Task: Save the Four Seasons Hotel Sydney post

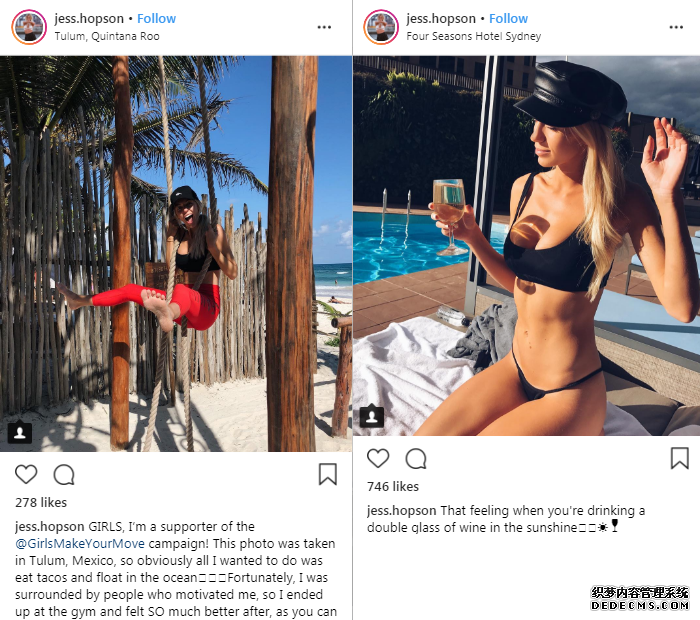Action: [680, 458]
